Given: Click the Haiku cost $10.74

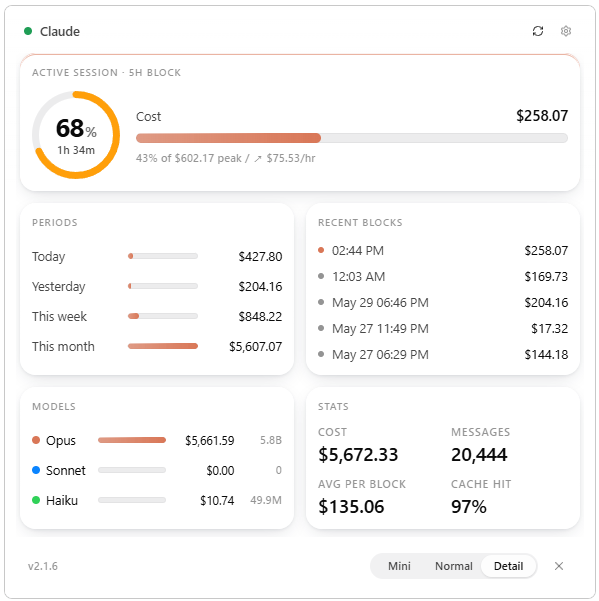Looking at the screenshot, I should pos(217,500).
